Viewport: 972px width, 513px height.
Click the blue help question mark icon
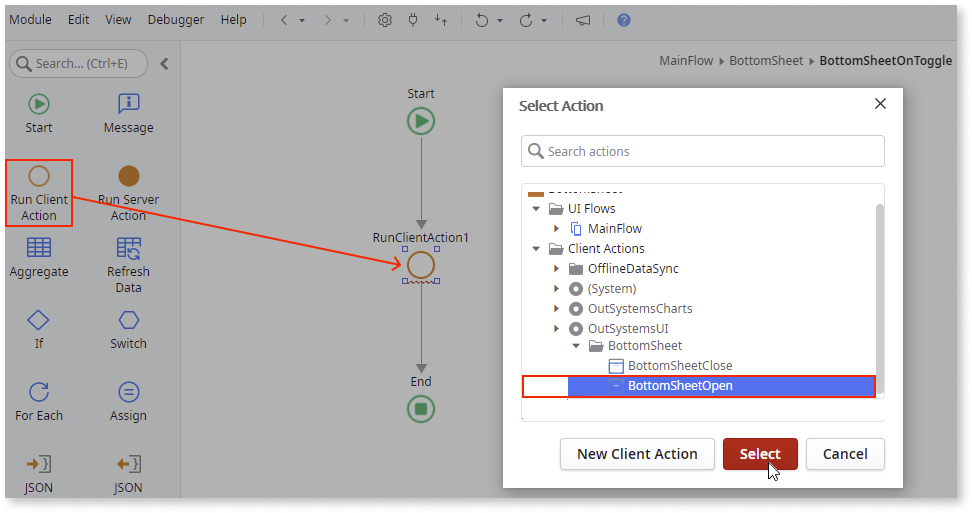(x=623, y=20)
